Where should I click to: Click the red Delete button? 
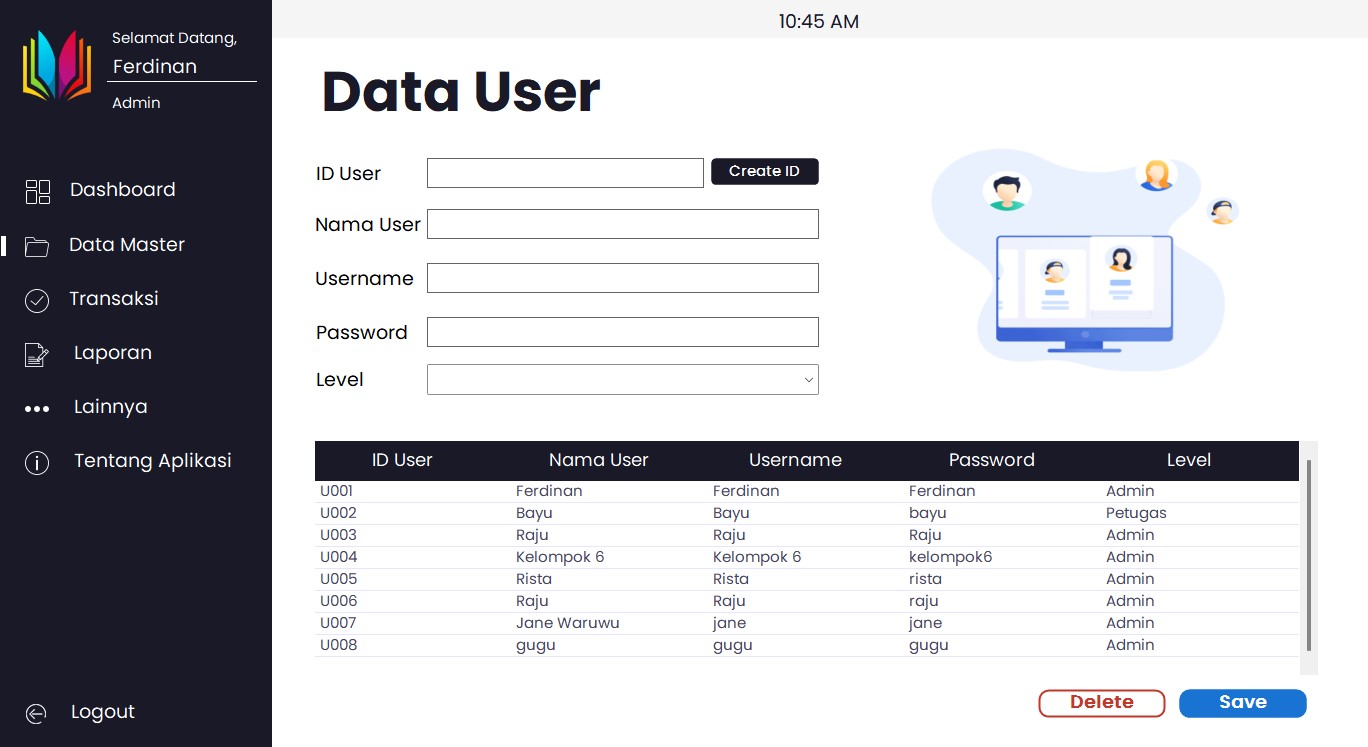[x=1102, y=703]
